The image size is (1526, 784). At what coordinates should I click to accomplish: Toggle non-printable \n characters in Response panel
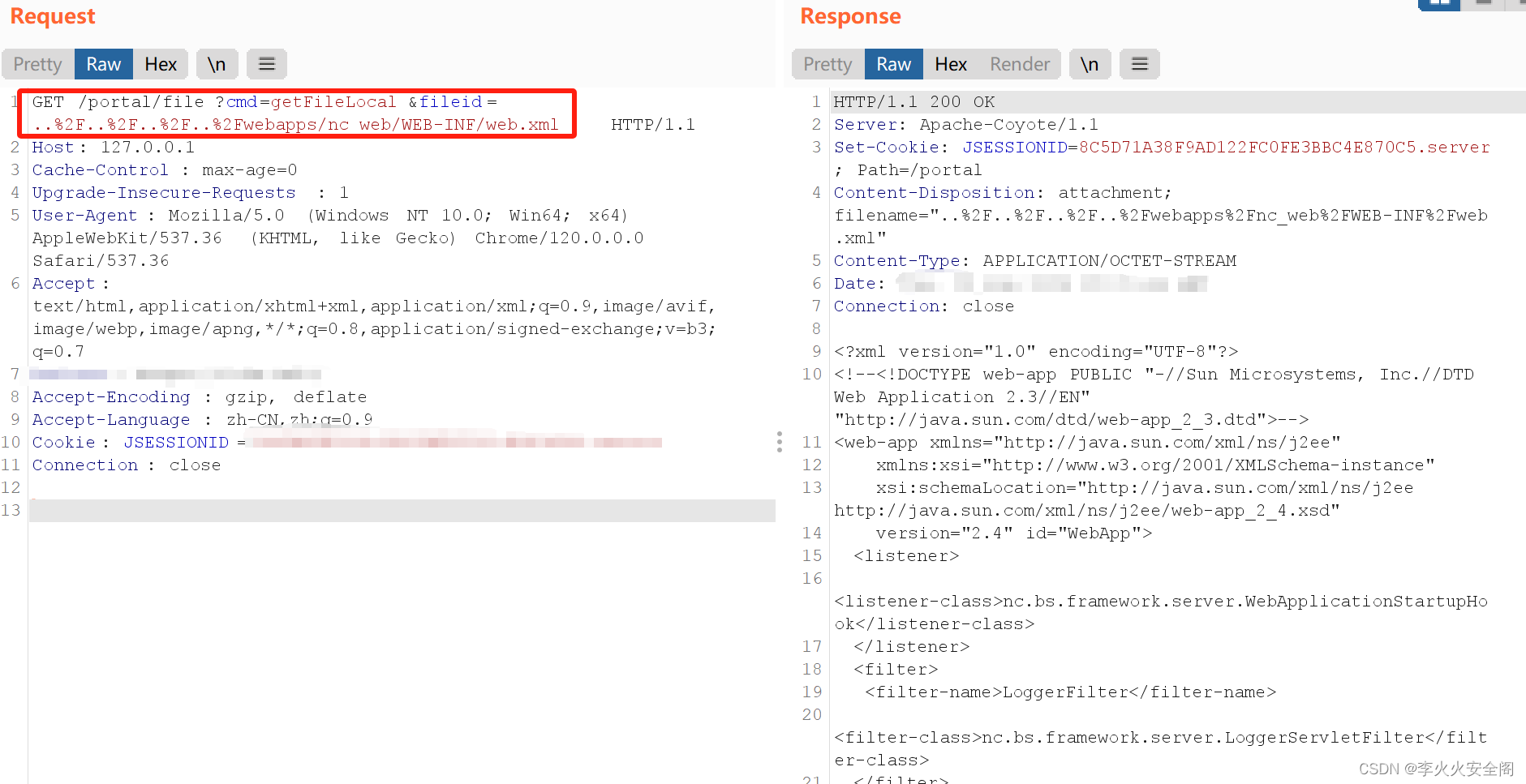tap(1090, 64)
